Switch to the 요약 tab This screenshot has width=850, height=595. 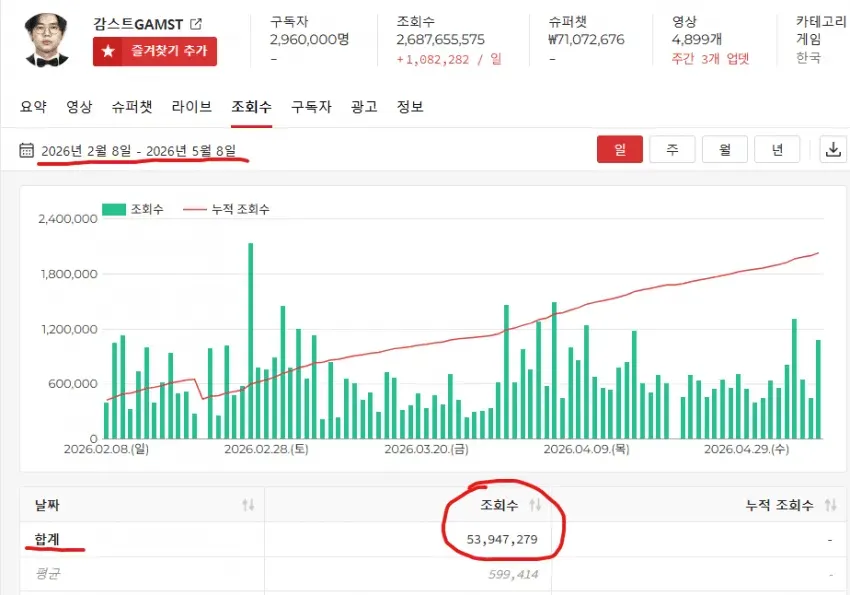33,107
